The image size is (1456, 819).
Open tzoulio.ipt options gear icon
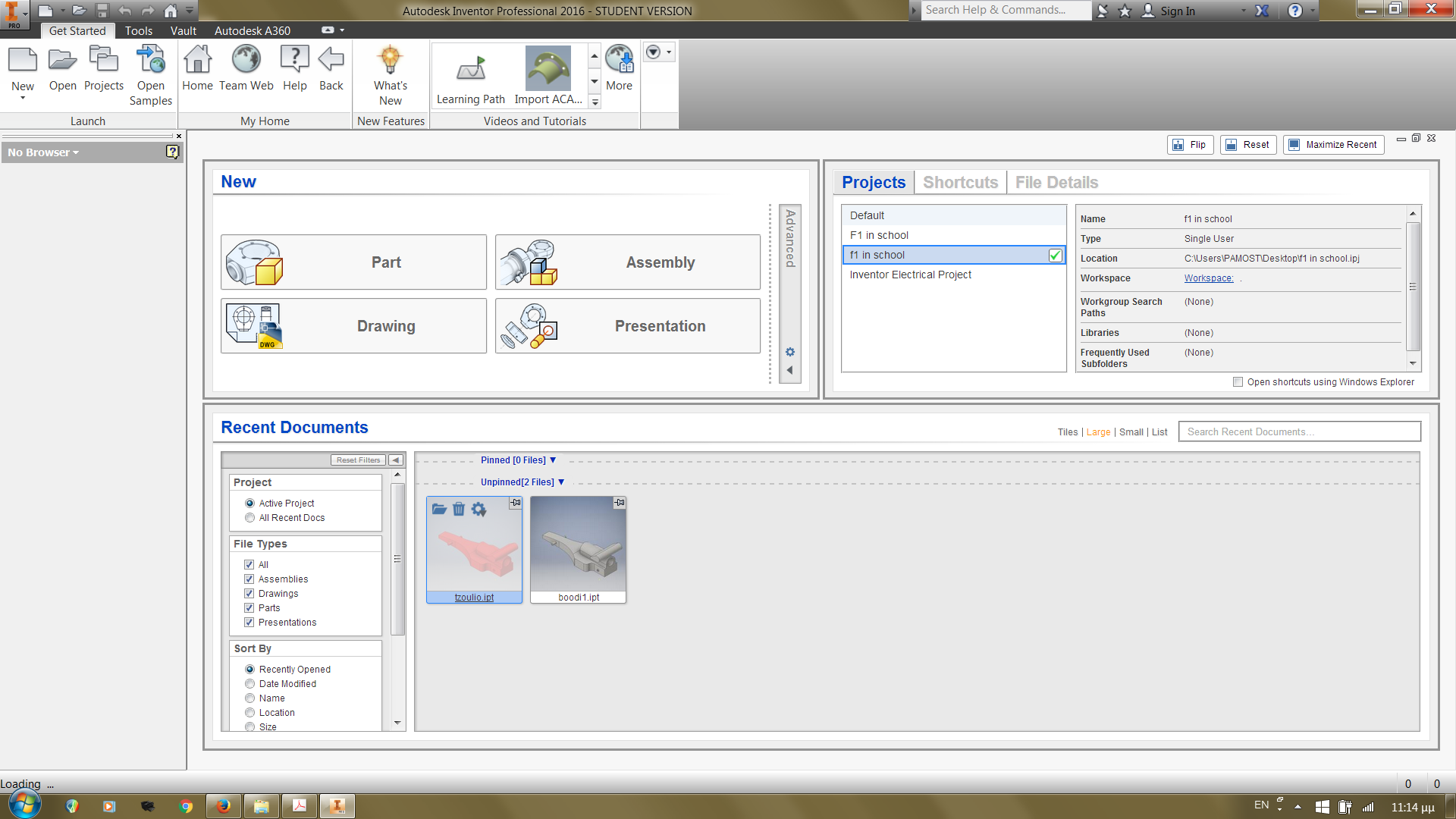point(479,509)
